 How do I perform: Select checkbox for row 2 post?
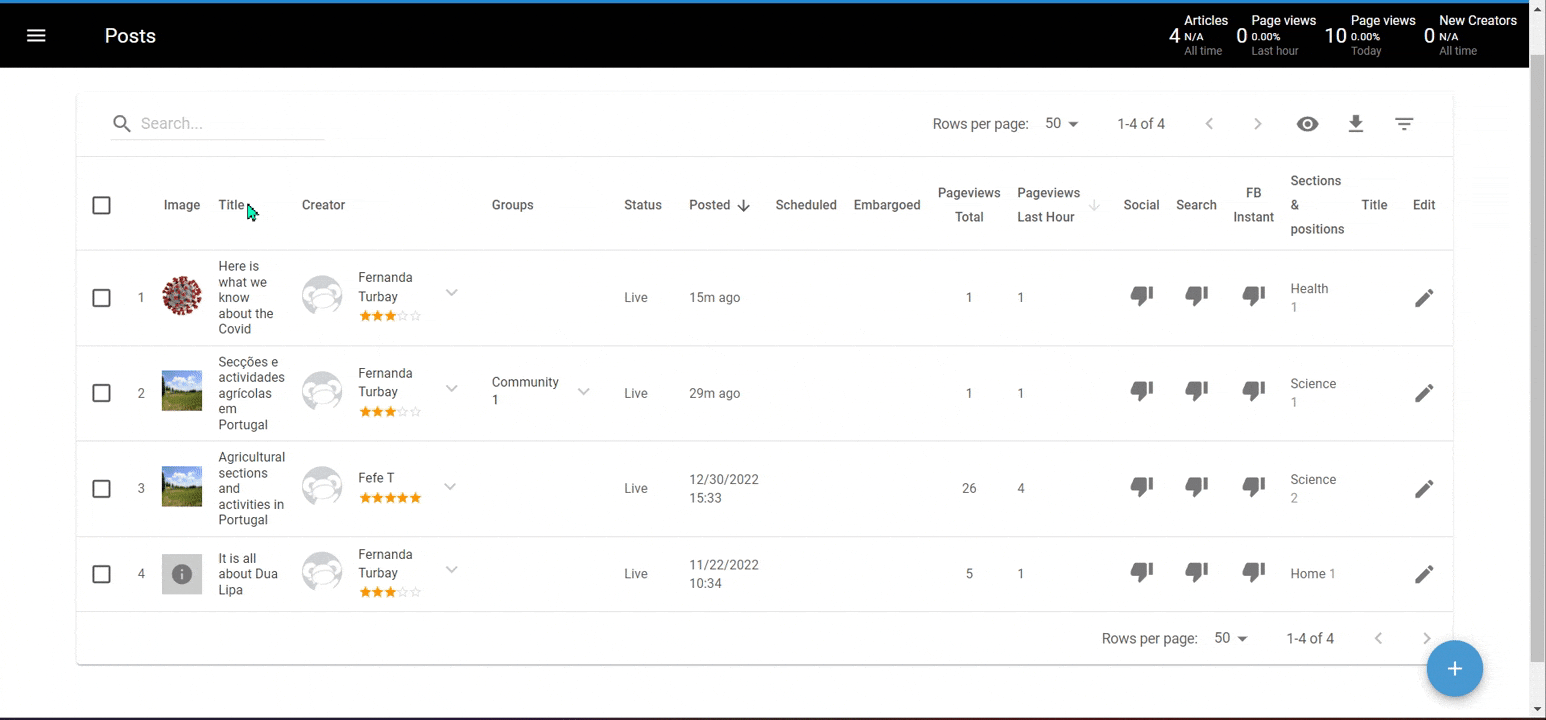[101, 393]
